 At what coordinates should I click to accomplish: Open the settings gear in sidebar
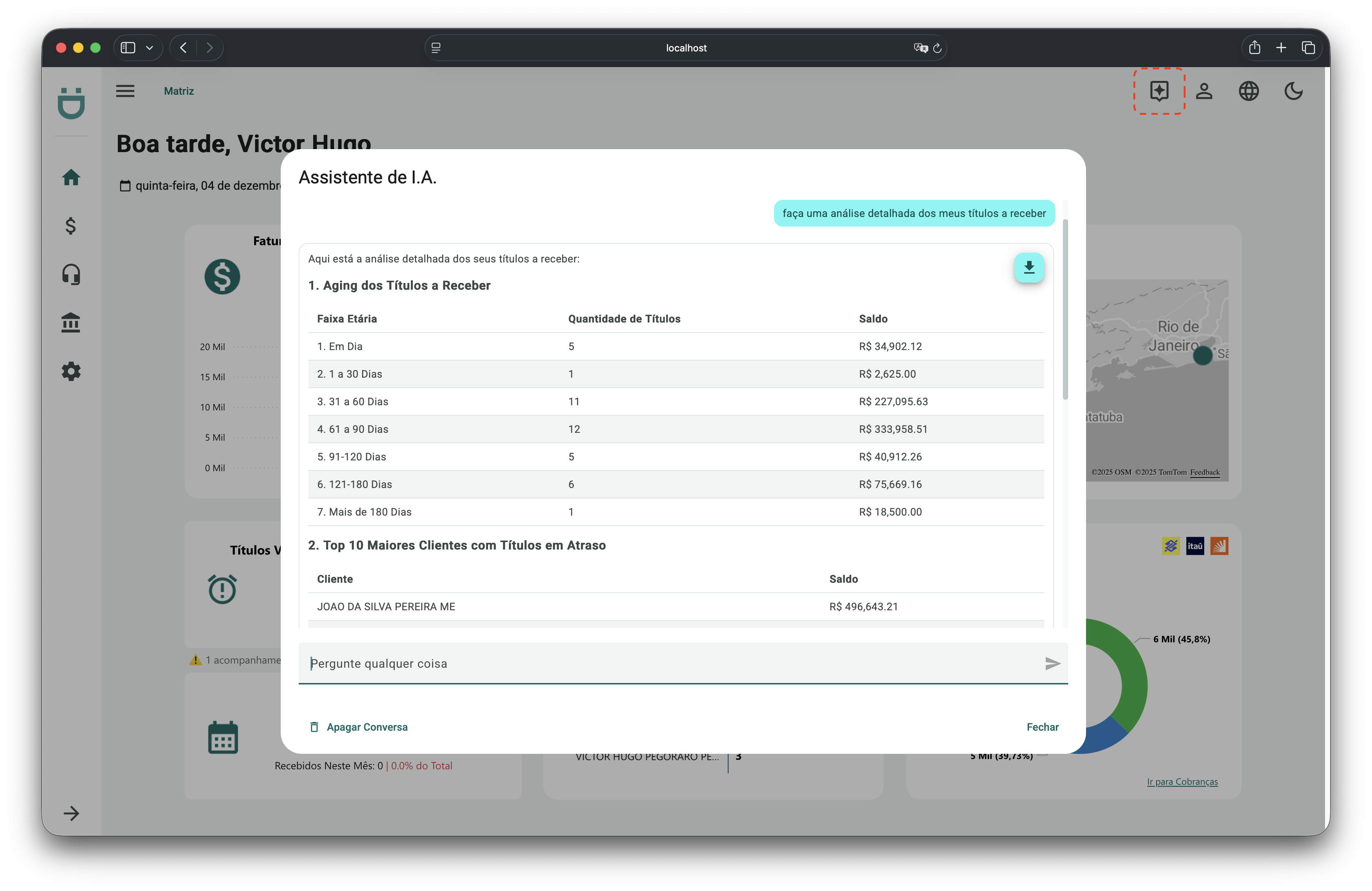[x=71, y=371]
